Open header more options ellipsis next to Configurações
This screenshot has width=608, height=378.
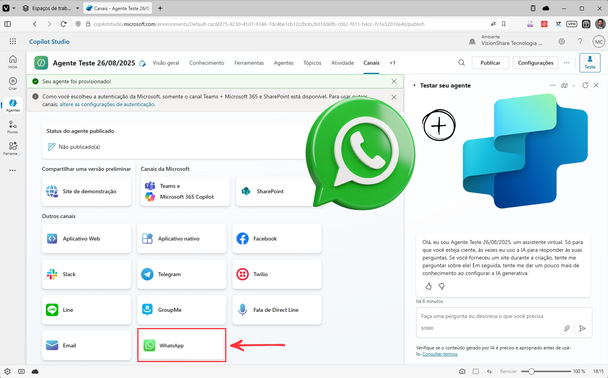(x=567, y=62)
